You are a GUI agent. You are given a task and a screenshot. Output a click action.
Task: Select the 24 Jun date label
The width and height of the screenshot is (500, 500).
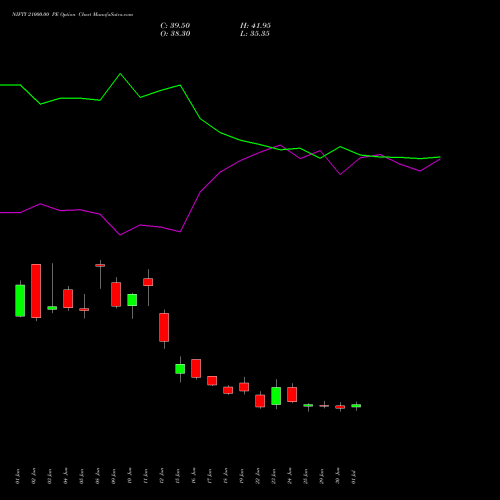pos(290,476)
